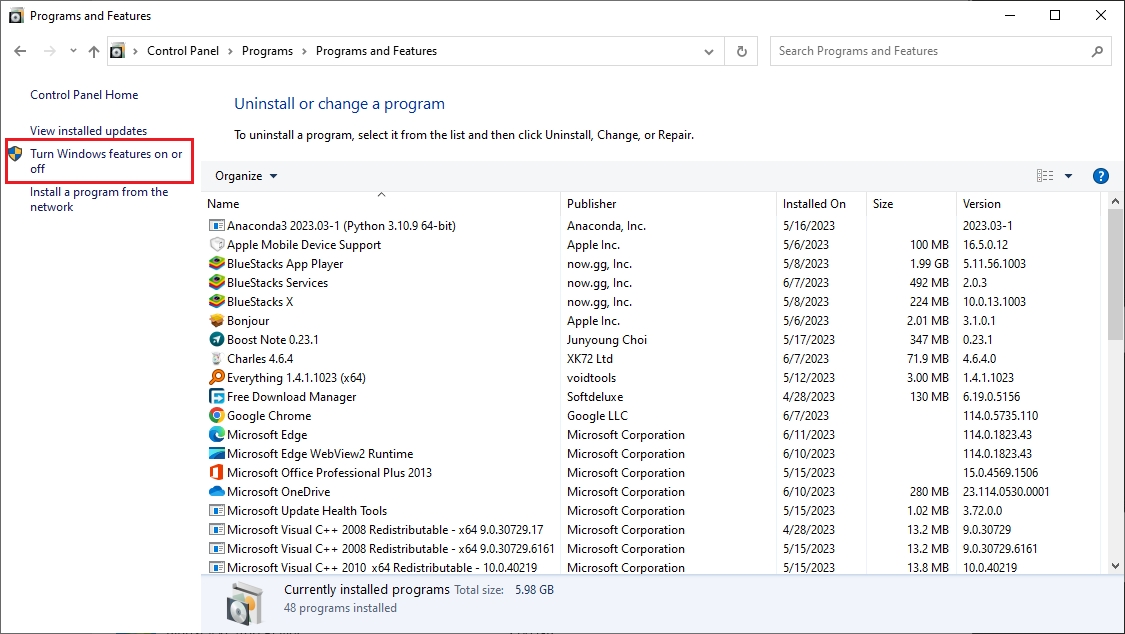Viewport: 1125px width, 634px height.
Task: Click the Search Programs and Features box
Action: pos(930,51)
